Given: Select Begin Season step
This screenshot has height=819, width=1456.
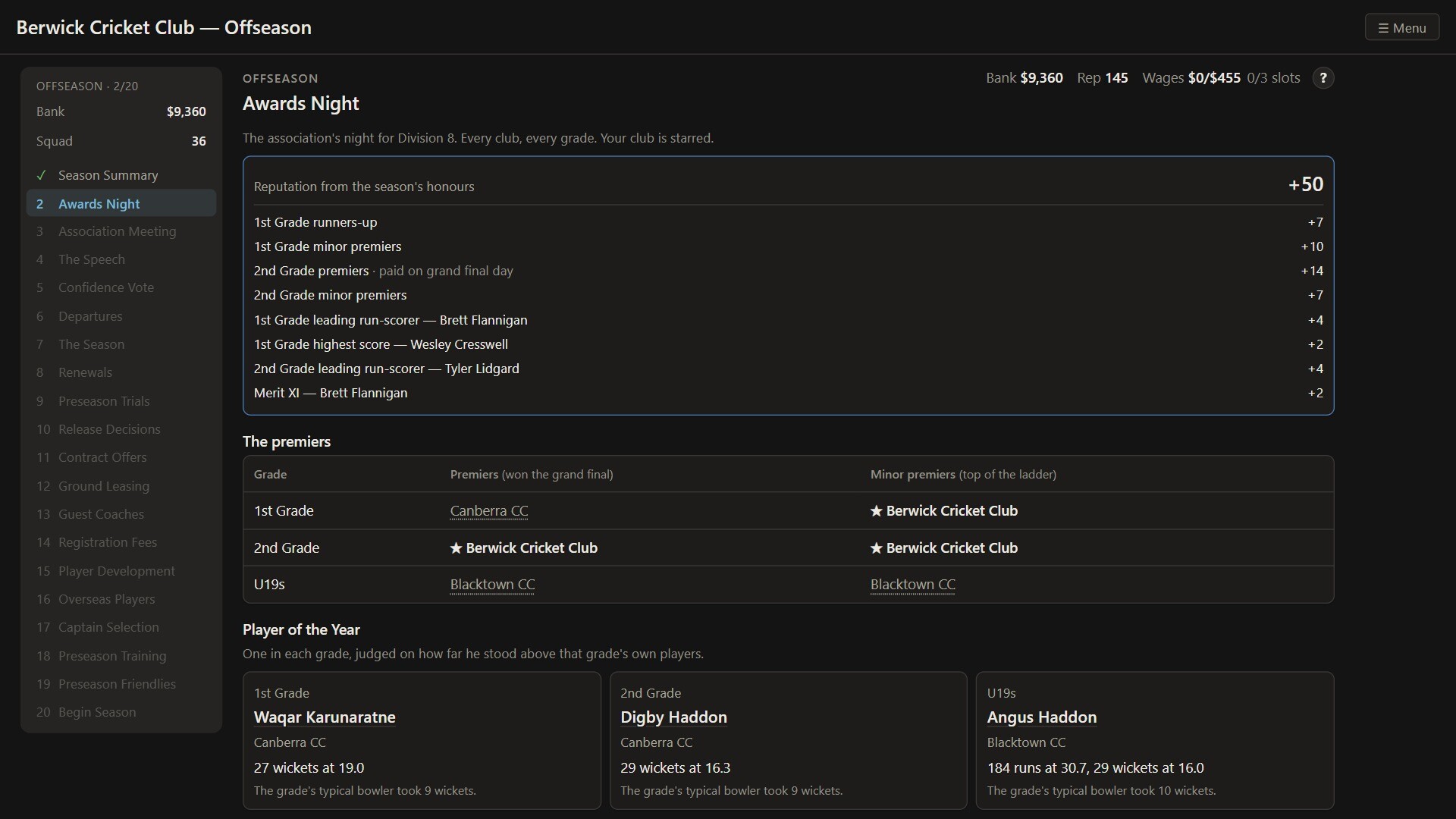Looking at the screenshot, I should [x=121, y=712].
